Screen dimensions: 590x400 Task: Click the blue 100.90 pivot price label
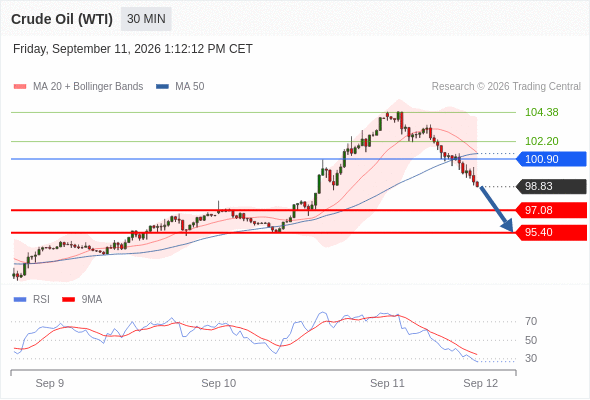pyautogui.click(x=551, y=159)
